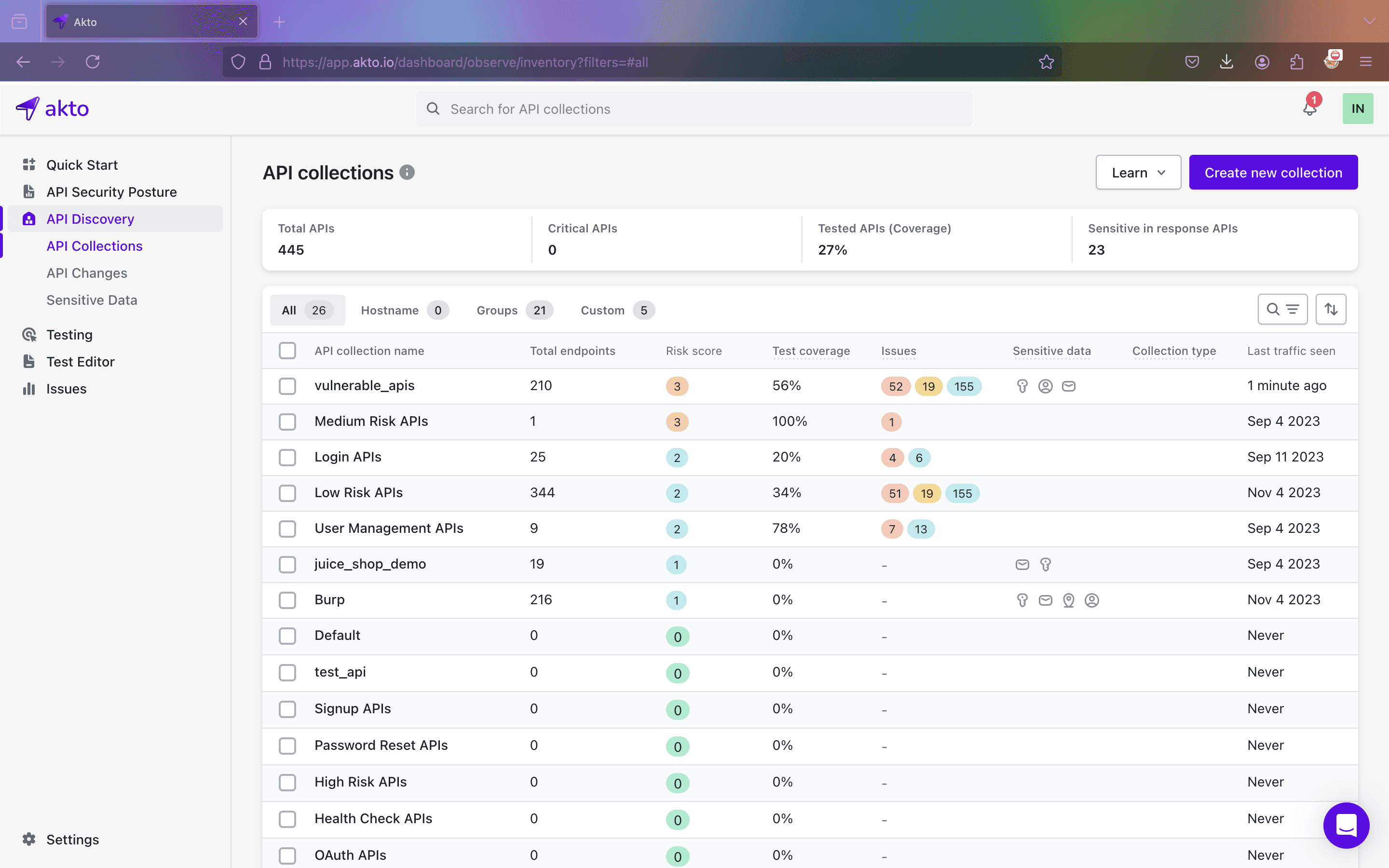Screen dimensions: 1389x868
Task: Open the Sensitive Data section in sidebar
Action: (x=91, y=300)
